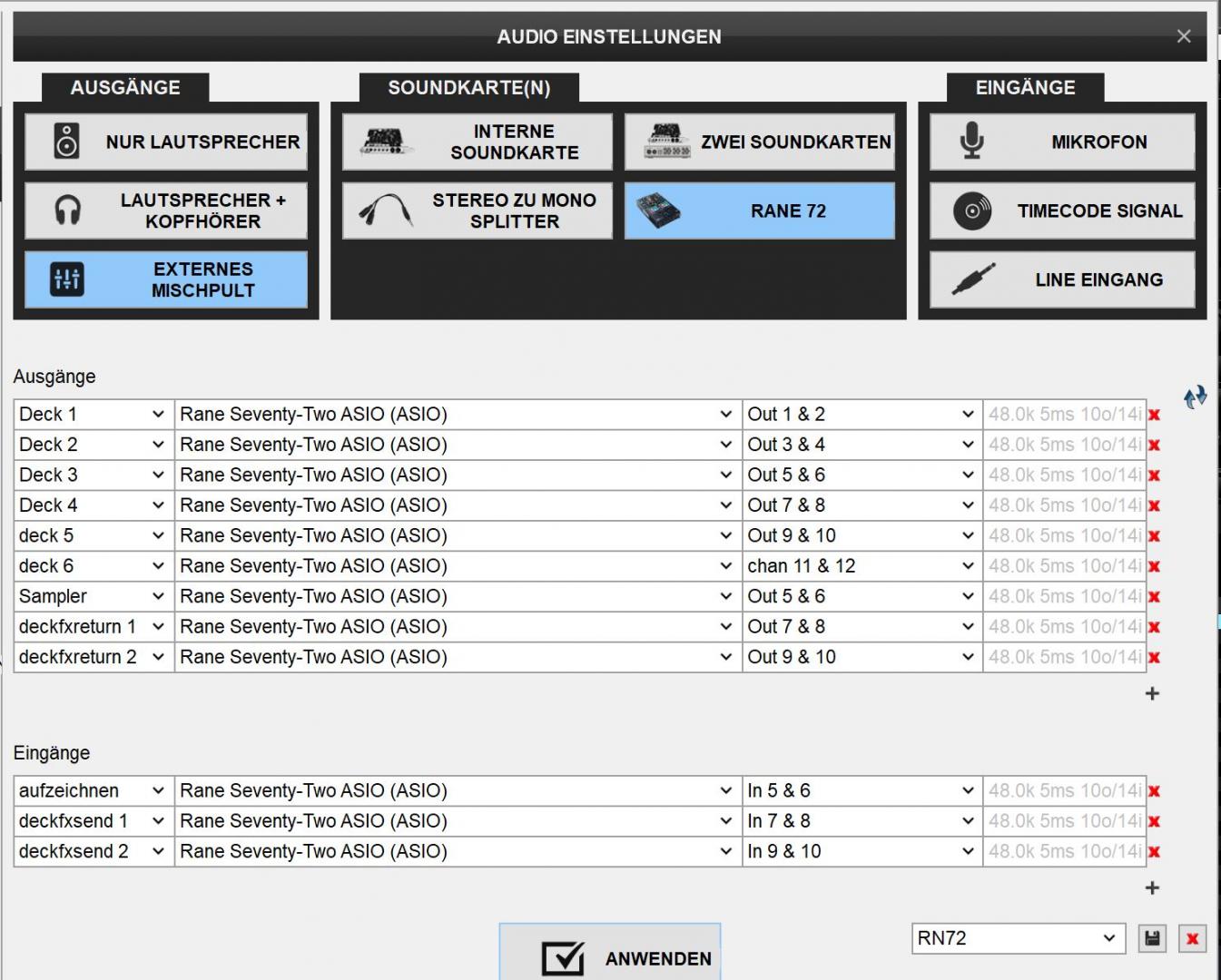The height and width of the screenshot is (980, 1221).
Task: Delete the RN72 configuration profile
Action: (1192, 938)
